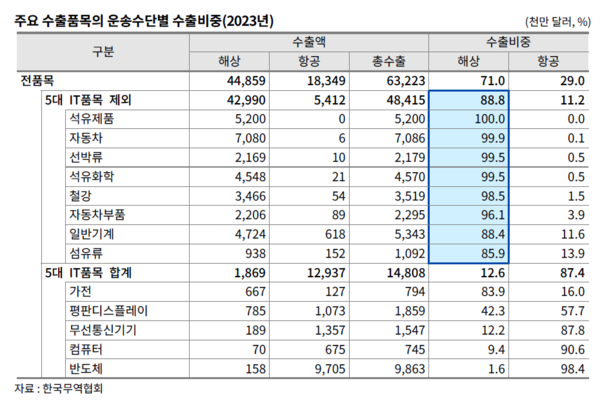The image size is (600, 401).
Task: Click the 평판디스플레이 row label
Action: click(107, 309)
